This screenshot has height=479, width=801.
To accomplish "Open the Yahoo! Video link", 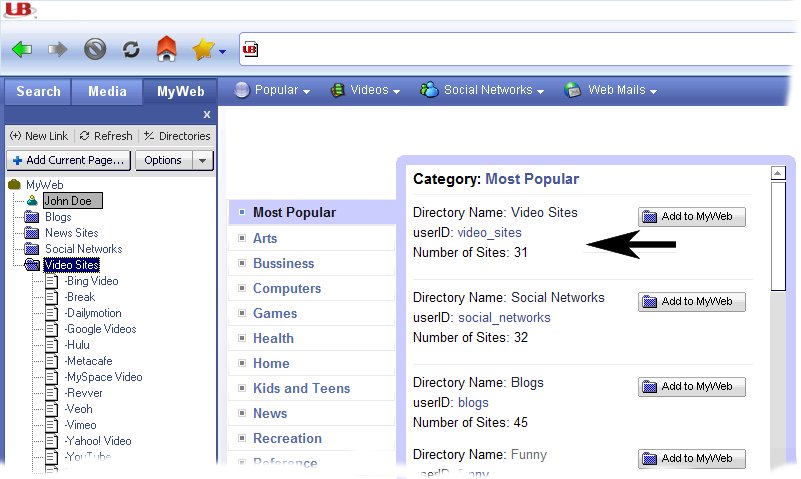I will click(x=99, y=441).
